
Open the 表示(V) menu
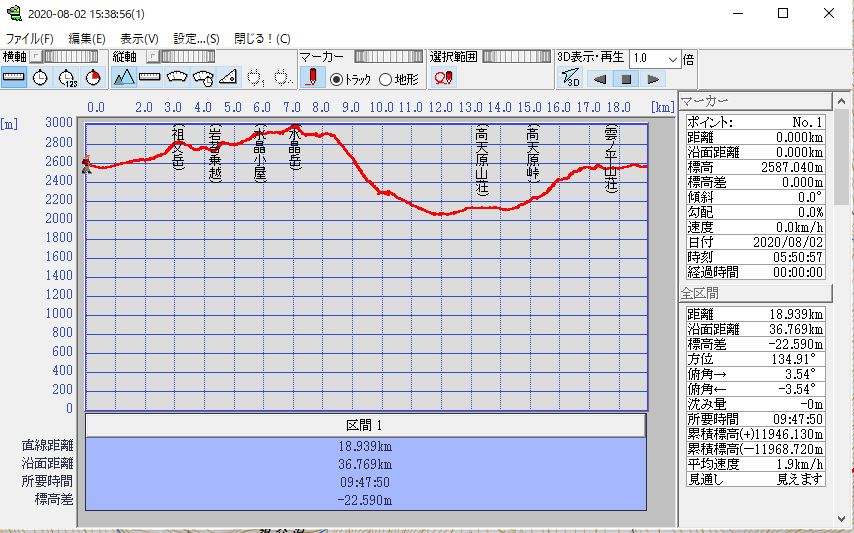coord(139,38)
